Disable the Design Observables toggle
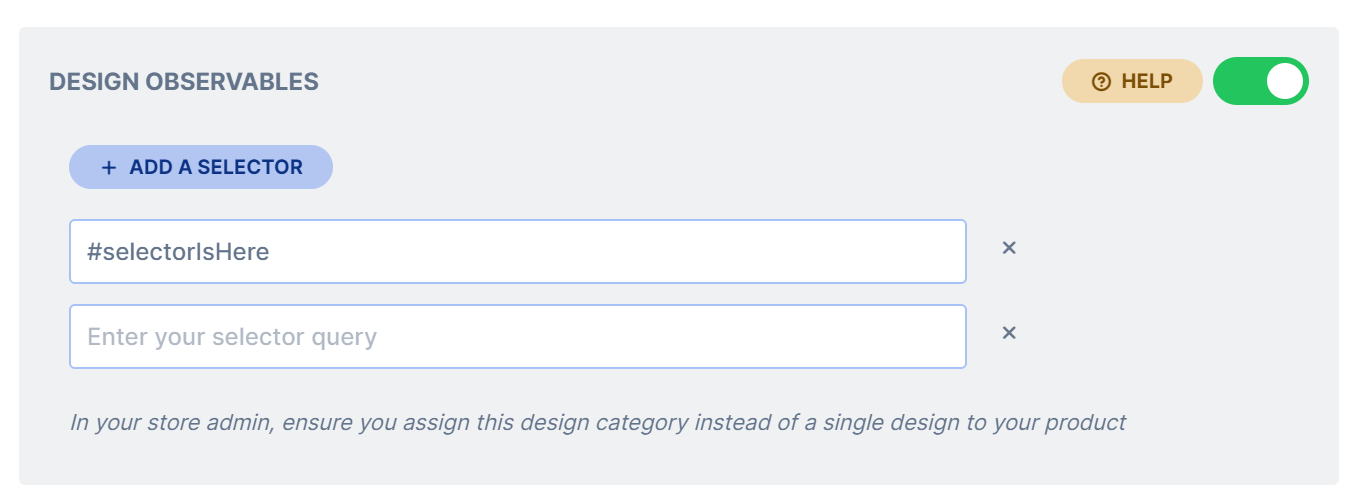This screenshot has height=500, width=1359. coord(1261,81)
